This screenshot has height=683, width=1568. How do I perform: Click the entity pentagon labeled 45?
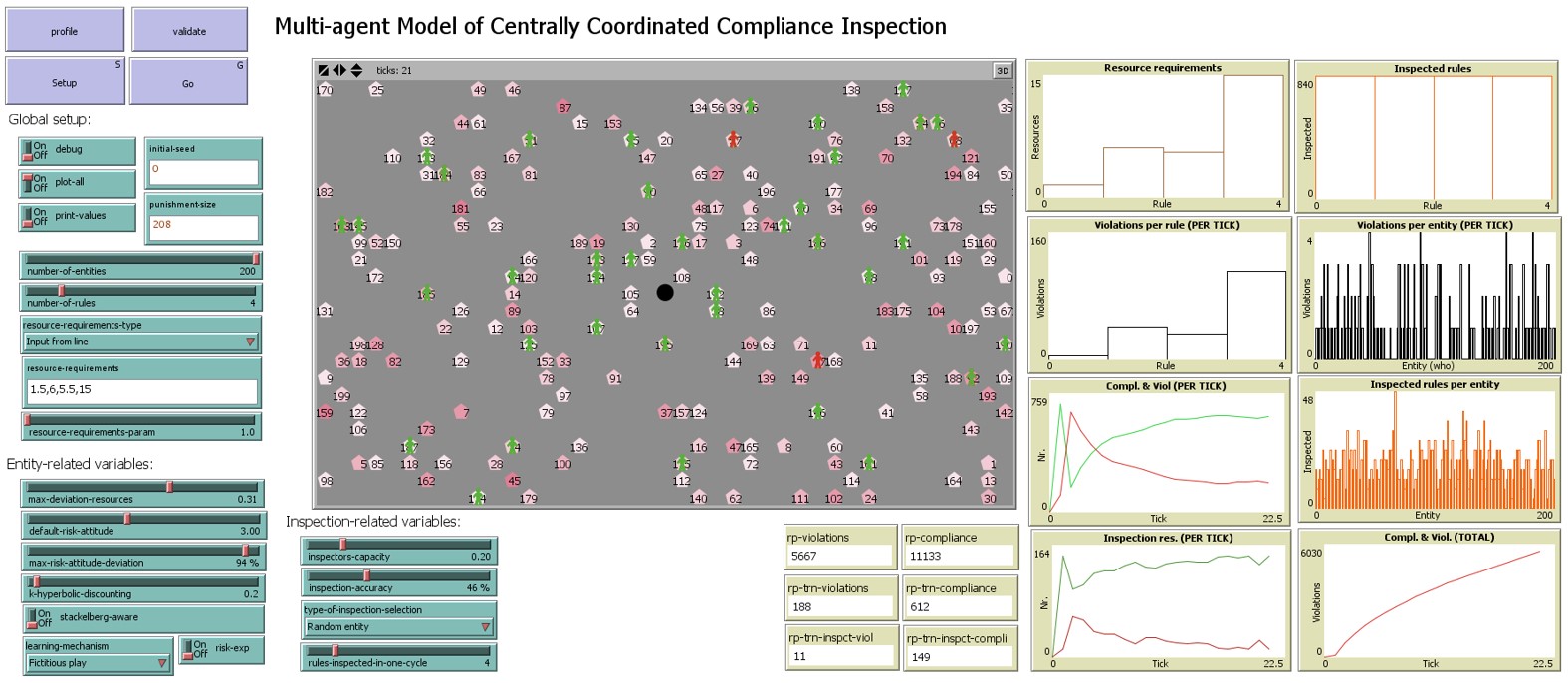coord(514,481)
